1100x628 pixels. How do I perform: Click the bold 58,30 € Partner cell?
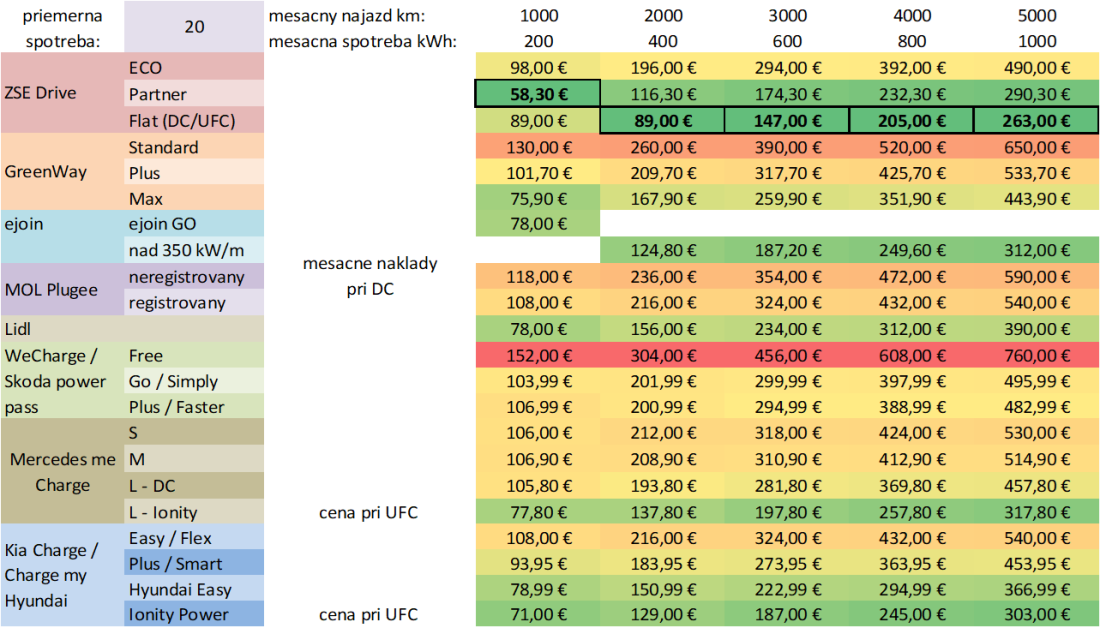pos(538,94)
